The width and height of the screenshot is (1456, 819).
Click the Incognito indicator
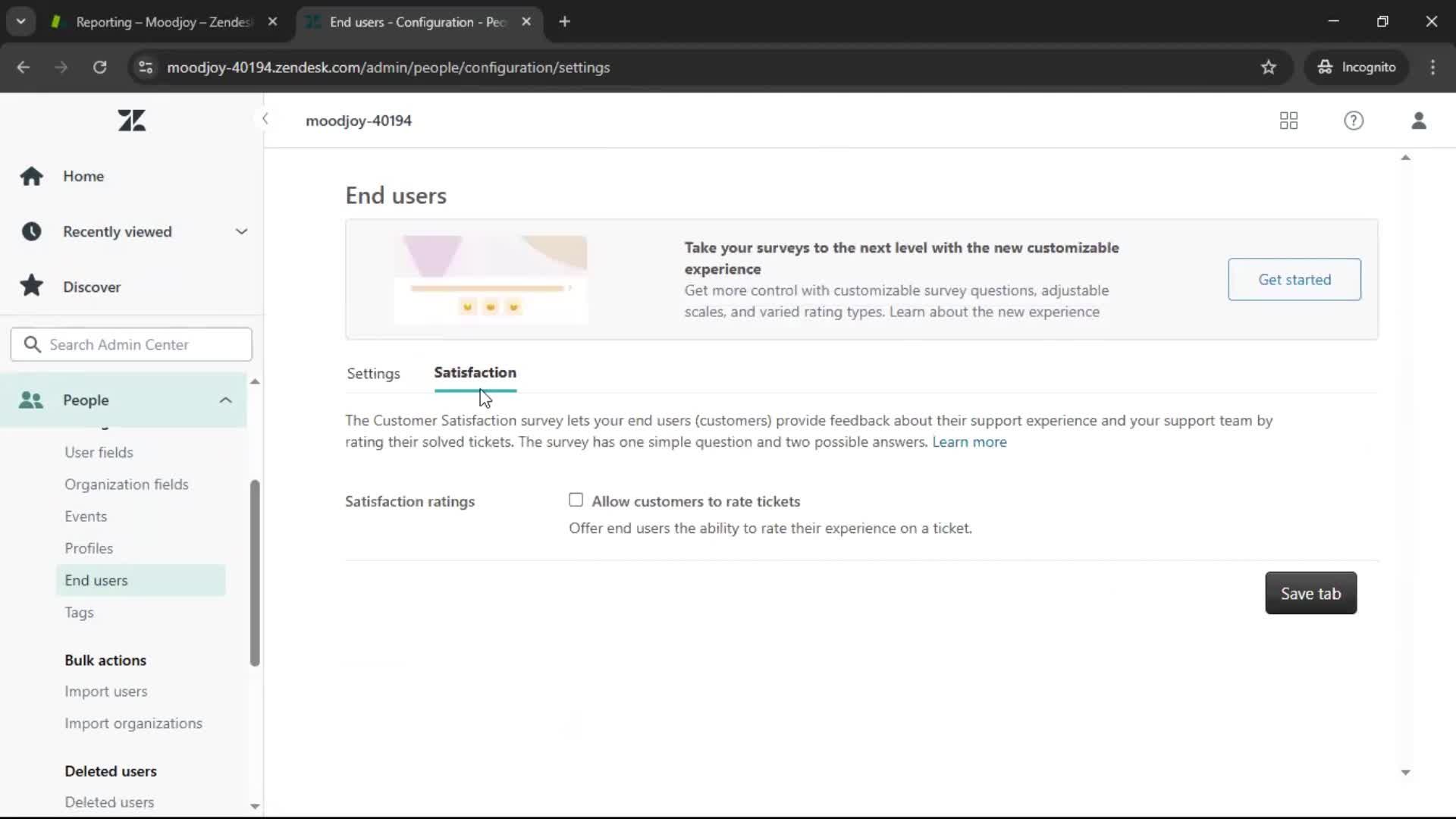point(1357,67)
